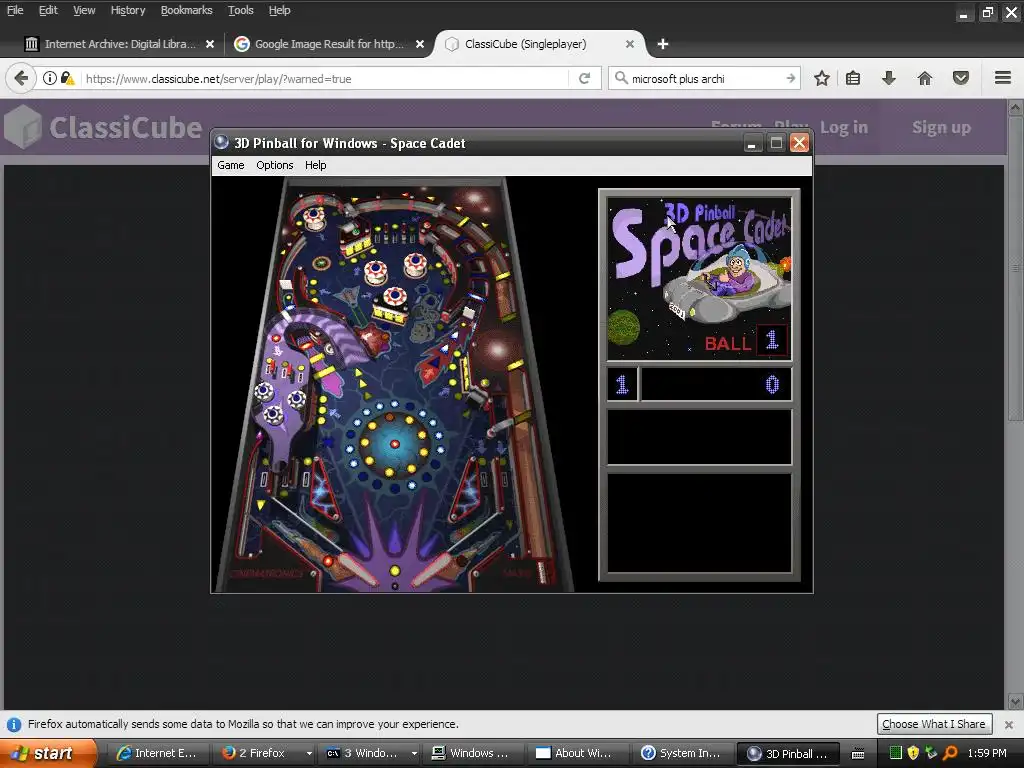Close the Internet Archive tab
The width and height of the screenshot is (1024, 768).
[210, 44]
